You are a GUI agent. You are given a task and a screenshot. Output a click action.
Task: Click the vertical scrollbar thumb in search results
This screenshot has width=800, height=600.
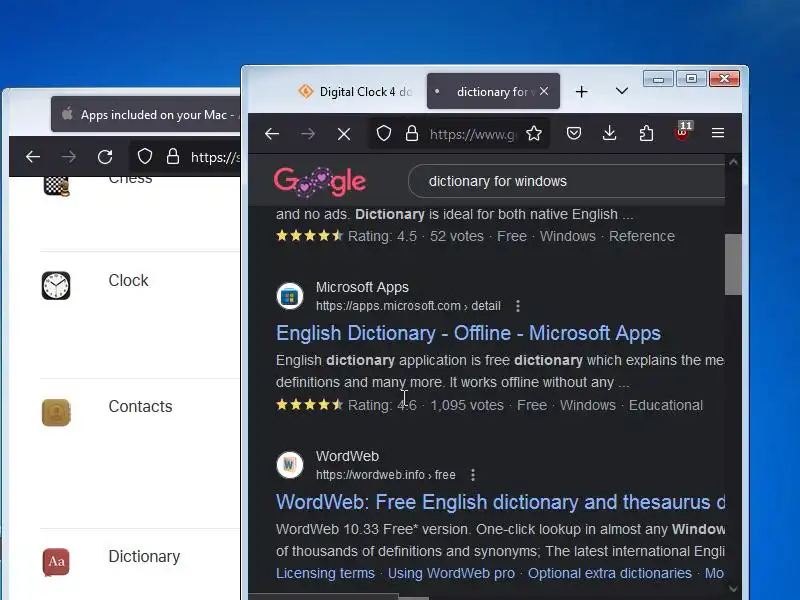pyautogui.click(x=733, y=264)
